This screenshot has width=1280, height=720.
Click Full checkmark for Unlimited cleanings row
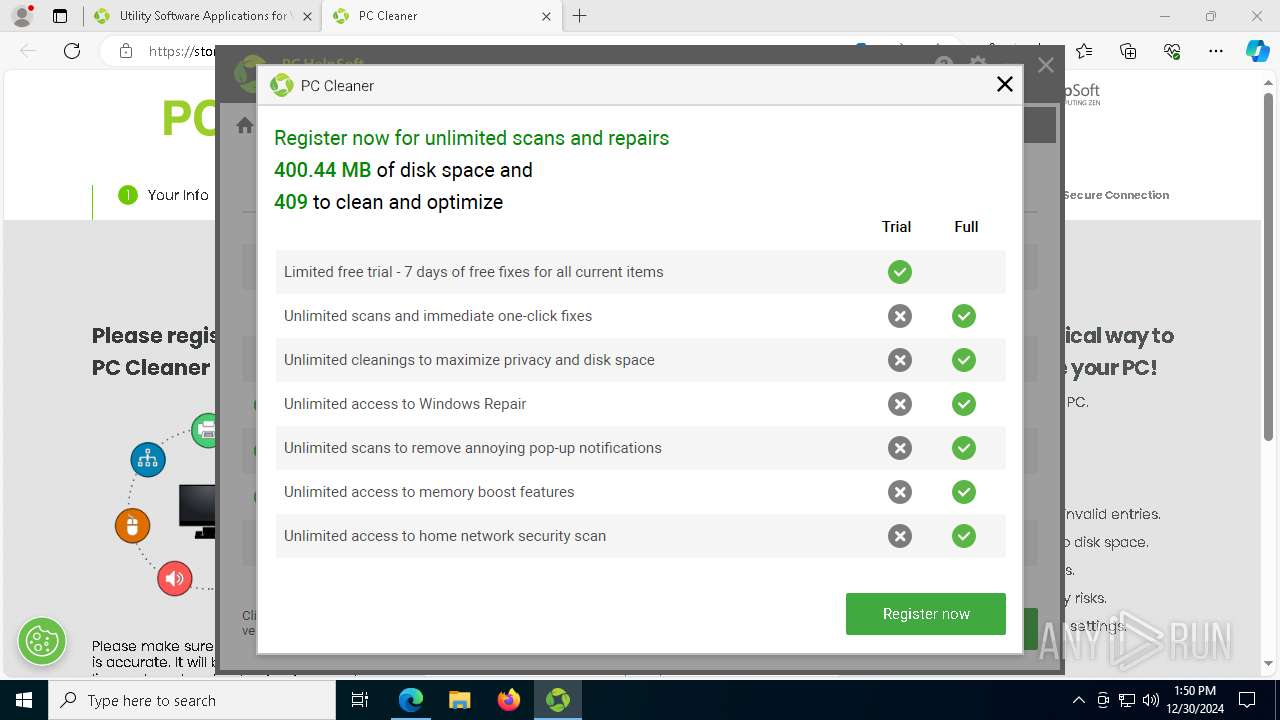[x=964, y=360]
